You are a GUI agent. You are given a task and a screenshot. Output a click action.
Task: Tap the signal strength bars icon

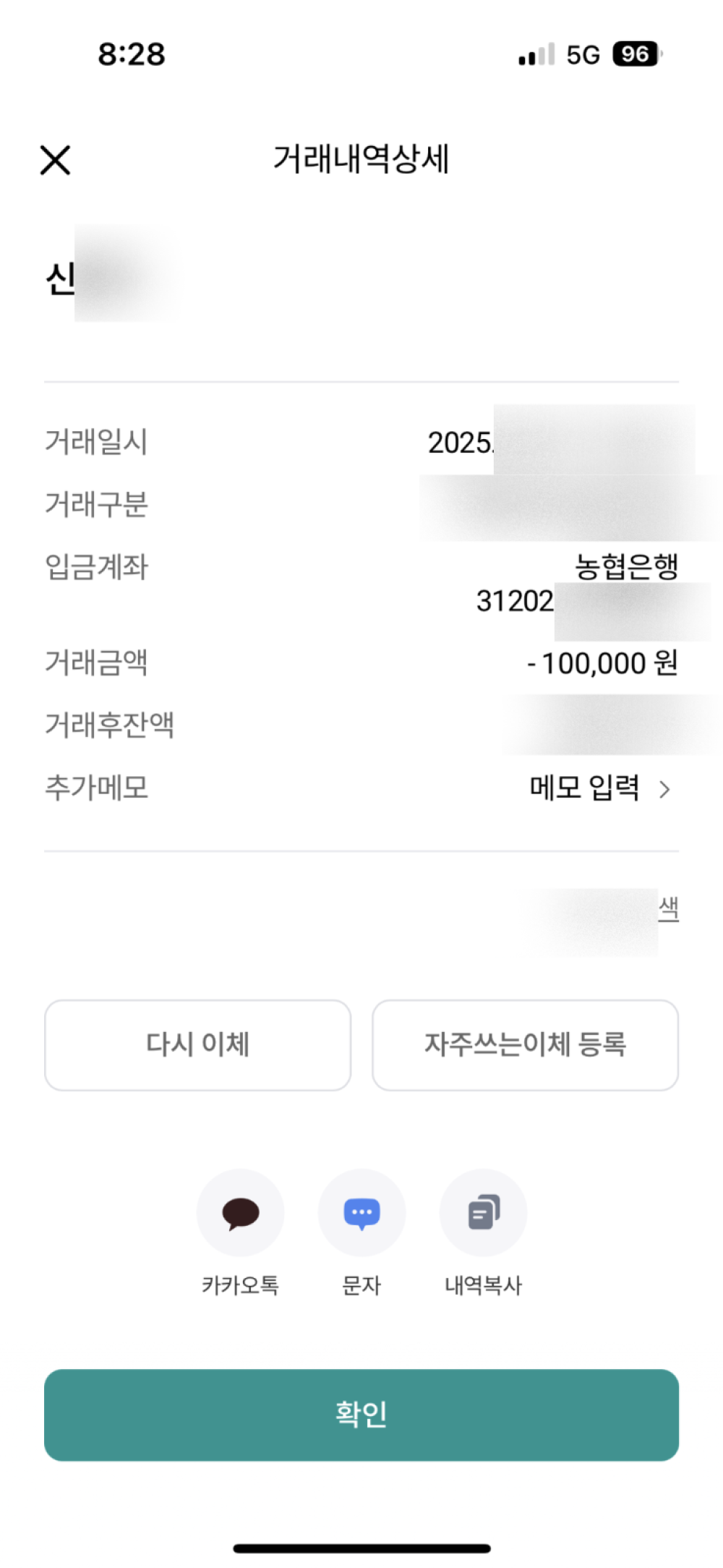(x=536, y=54)
